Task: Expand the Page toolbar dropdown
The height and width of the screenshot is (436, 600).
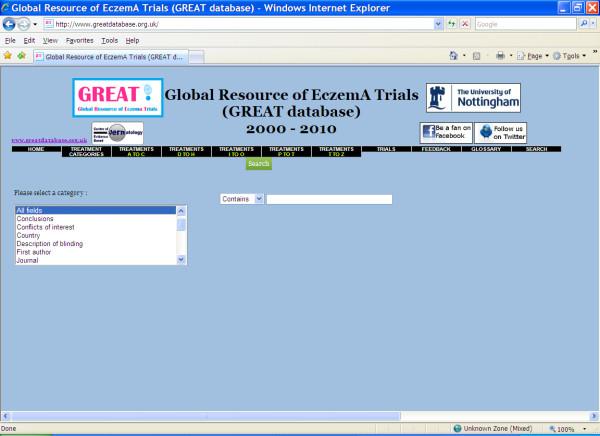Action: click(538, 56)
